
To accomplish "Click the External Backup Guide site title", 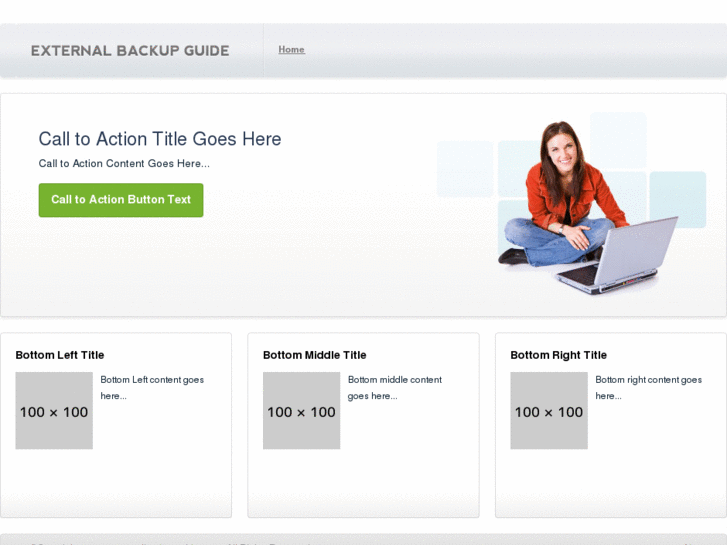I will pyautogui.click(x=130, y=51).
